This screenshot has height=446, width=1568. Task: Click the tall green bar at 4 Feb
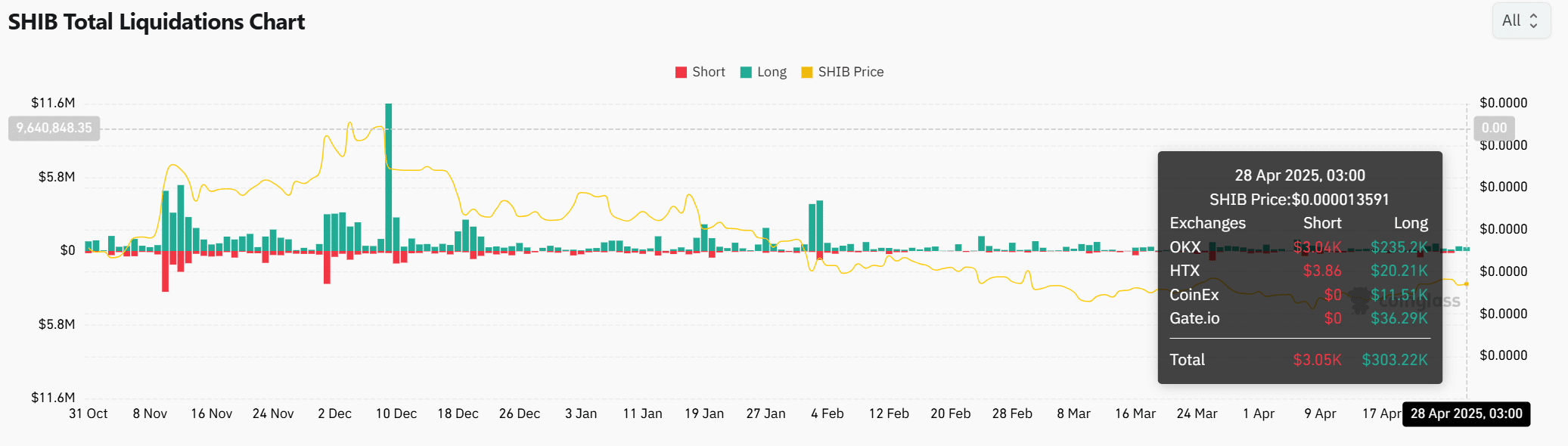click(819, 225)
